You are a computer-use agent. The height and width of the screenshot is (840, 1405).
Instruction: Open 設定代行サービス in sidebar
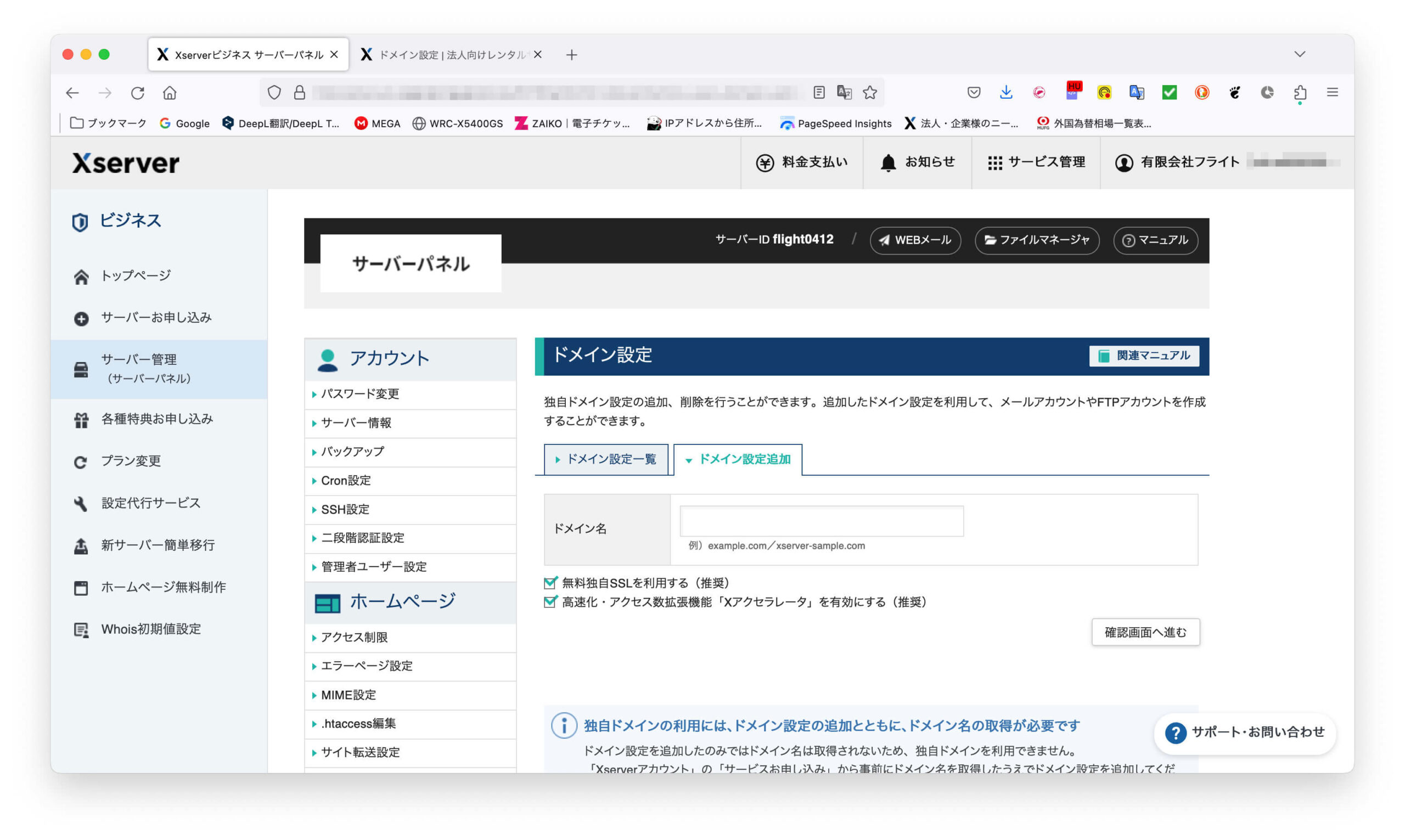tap(159, 503)
